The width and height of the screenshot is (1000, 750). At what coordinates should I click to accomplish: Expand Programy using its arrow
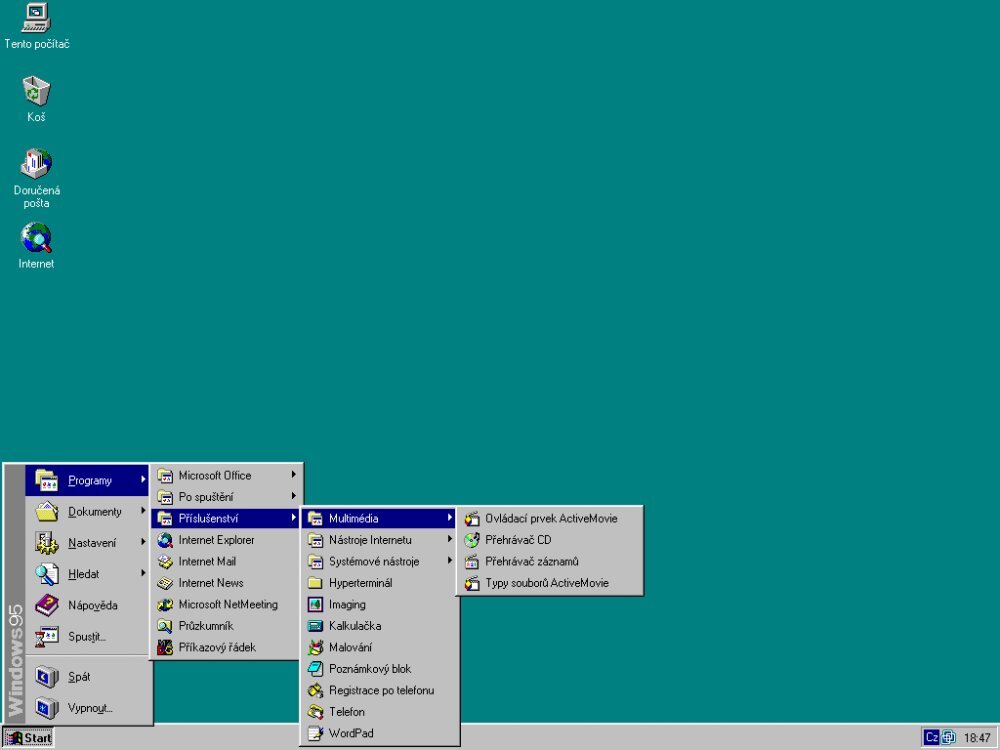pos(143,479)
